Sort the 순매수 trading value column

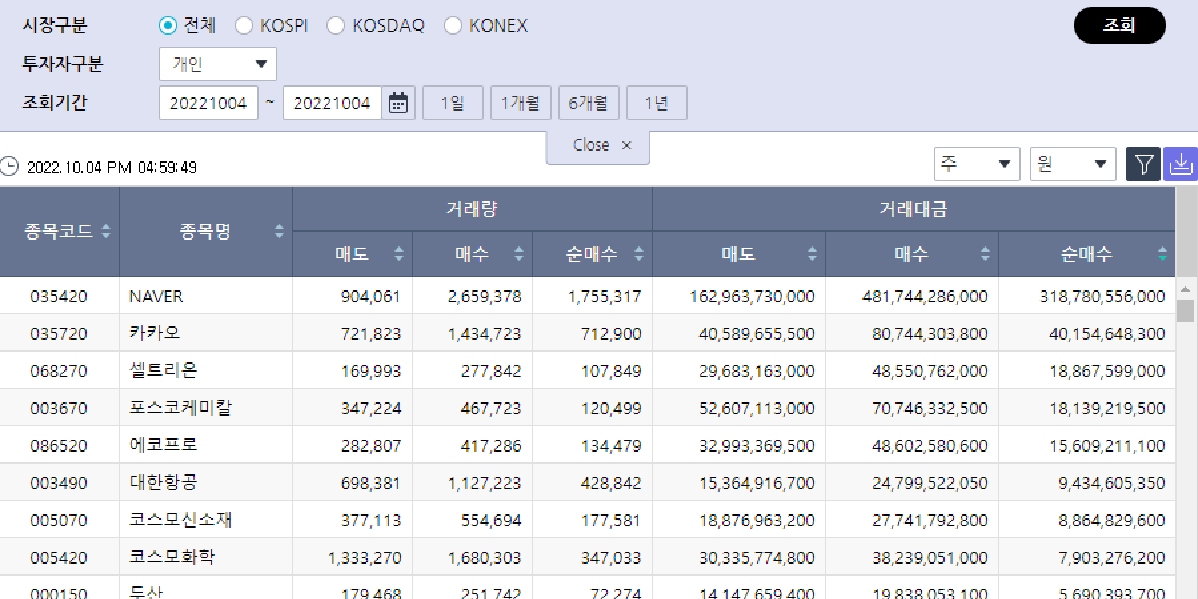coord(1161,254)
